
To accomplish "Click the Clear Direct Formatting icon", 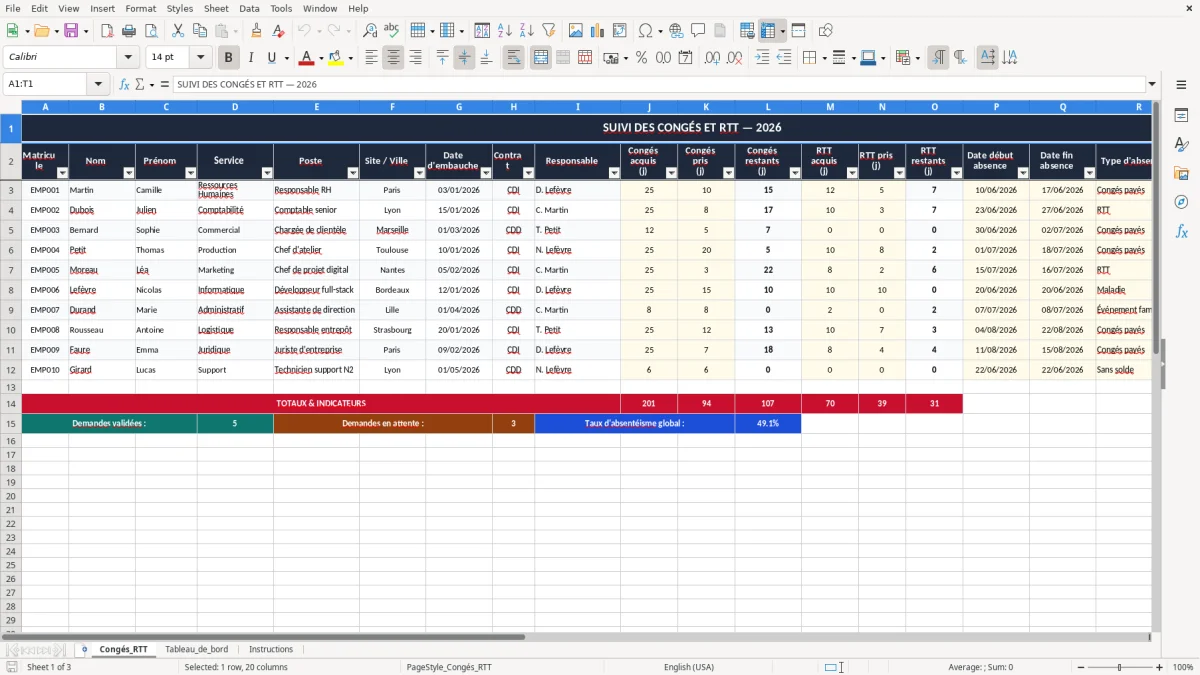I will click(277, 31).
